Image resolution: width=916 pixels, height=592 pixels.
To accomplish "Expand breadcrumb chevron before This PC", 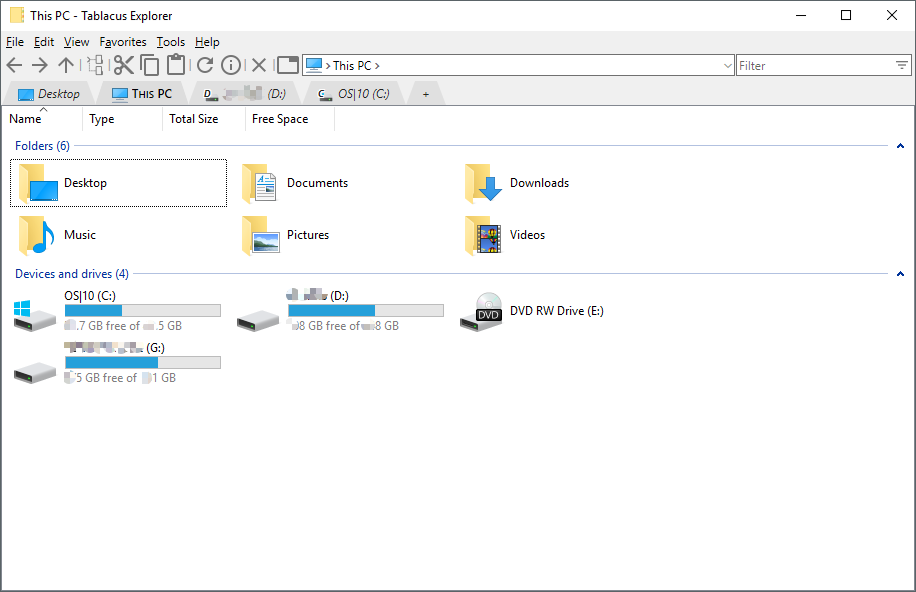I will tap(328, 66).
